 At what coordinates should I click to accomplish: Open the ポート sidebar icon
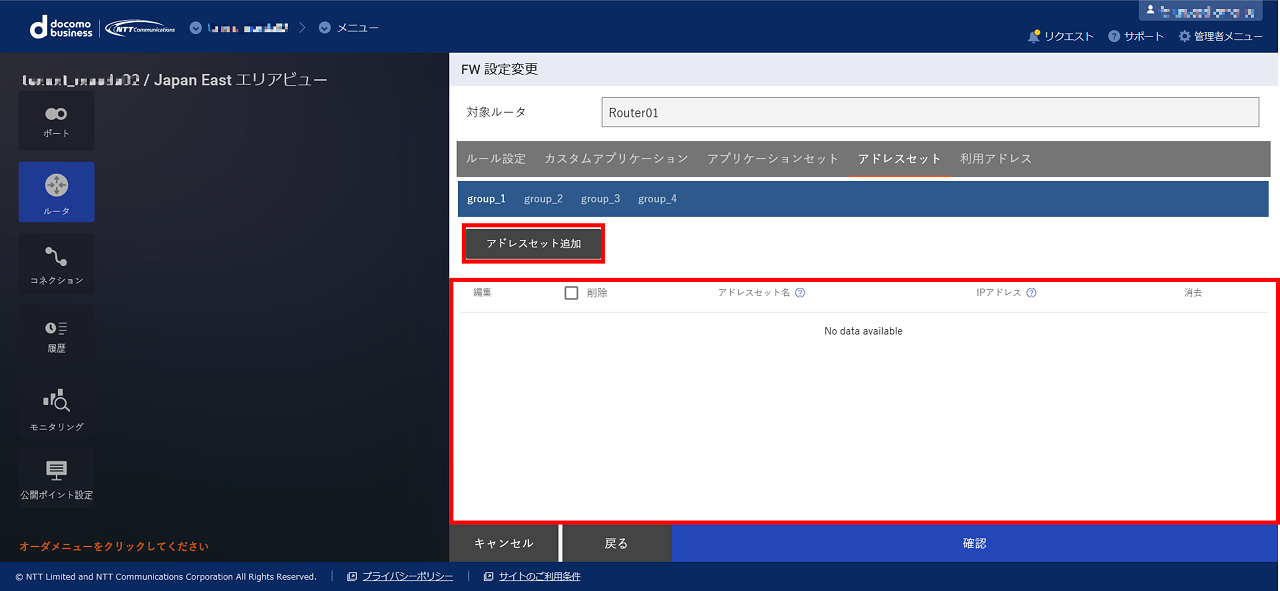56,122
